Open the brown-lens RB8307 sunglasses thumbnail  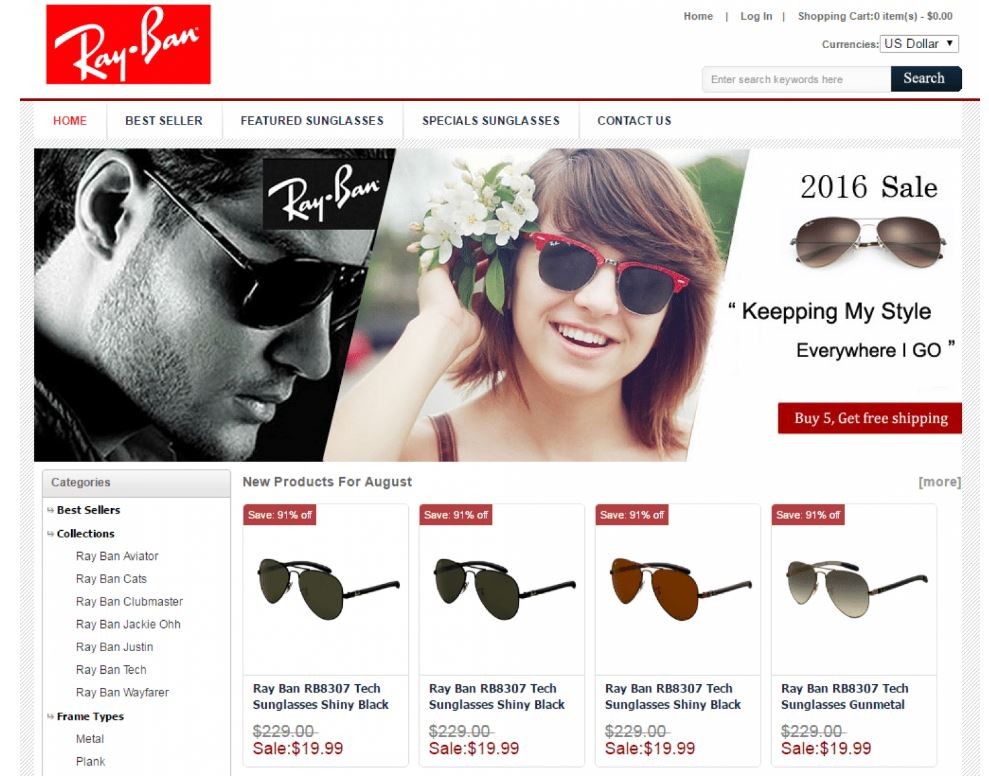681,589
